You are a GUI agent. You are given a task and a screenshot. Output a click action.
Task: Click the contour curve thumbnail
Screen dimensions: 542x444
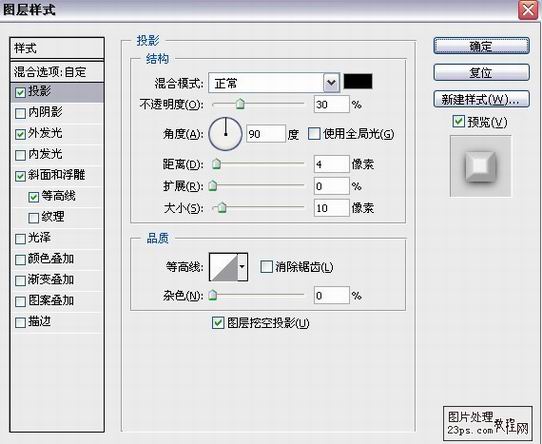224,267
